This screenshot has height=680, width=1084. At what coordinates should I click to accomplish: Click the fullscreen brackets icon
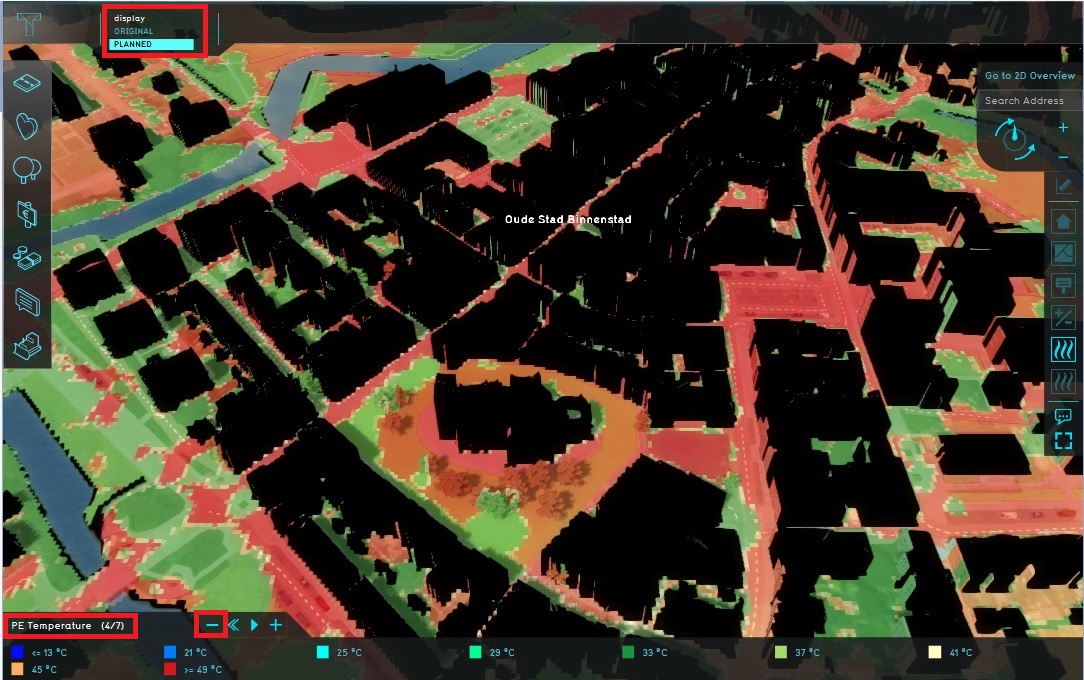(1062, 440)
